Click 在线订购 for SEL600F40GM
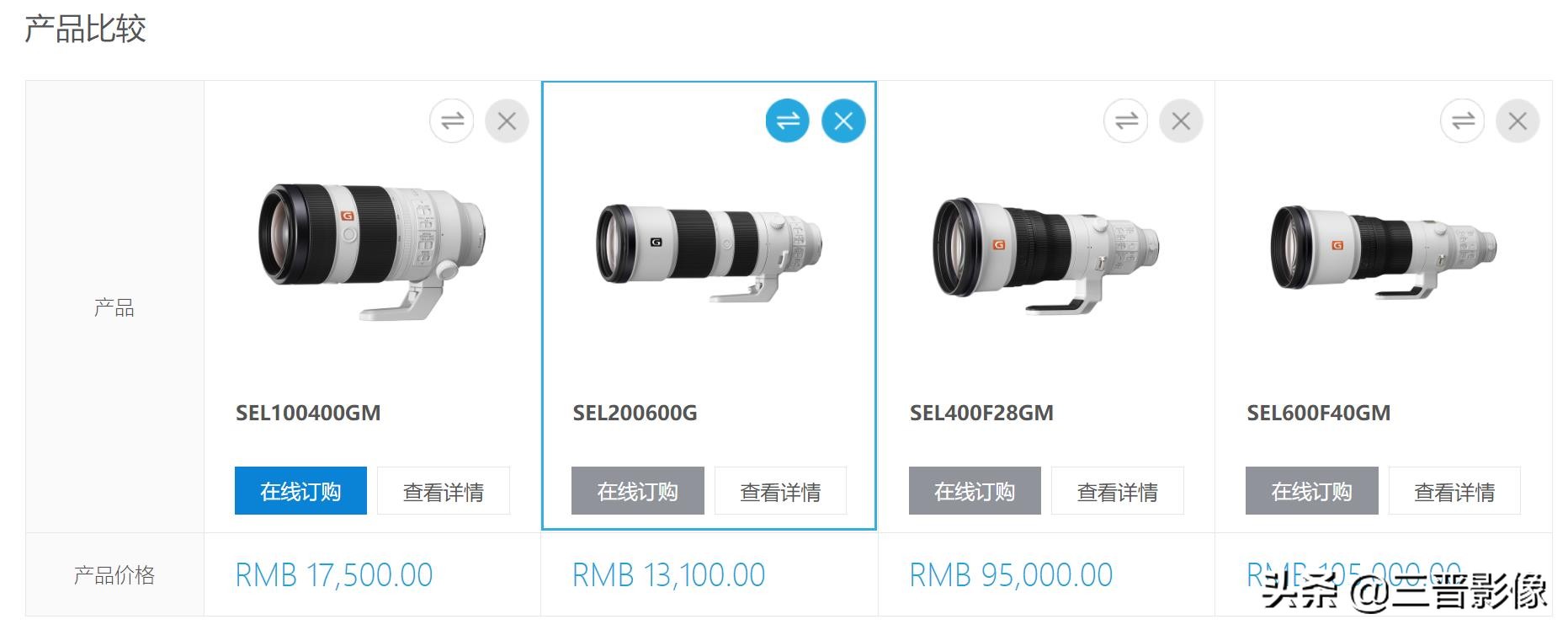Viewport: 1568px width, 630px height. (1312, 491)
